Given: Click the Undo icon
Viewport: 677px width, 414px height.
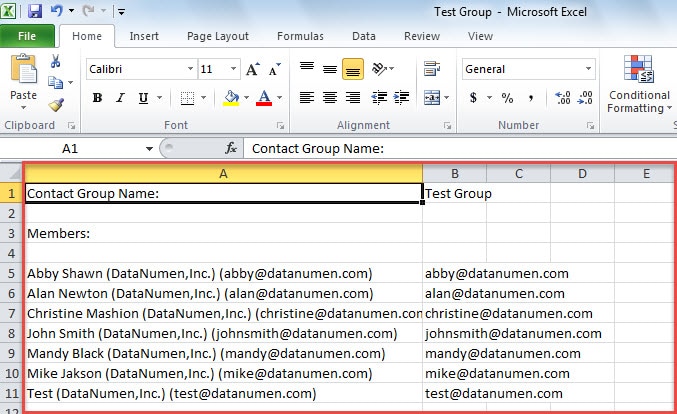Looking at the screenshot, I should click(x=57, y=11).
